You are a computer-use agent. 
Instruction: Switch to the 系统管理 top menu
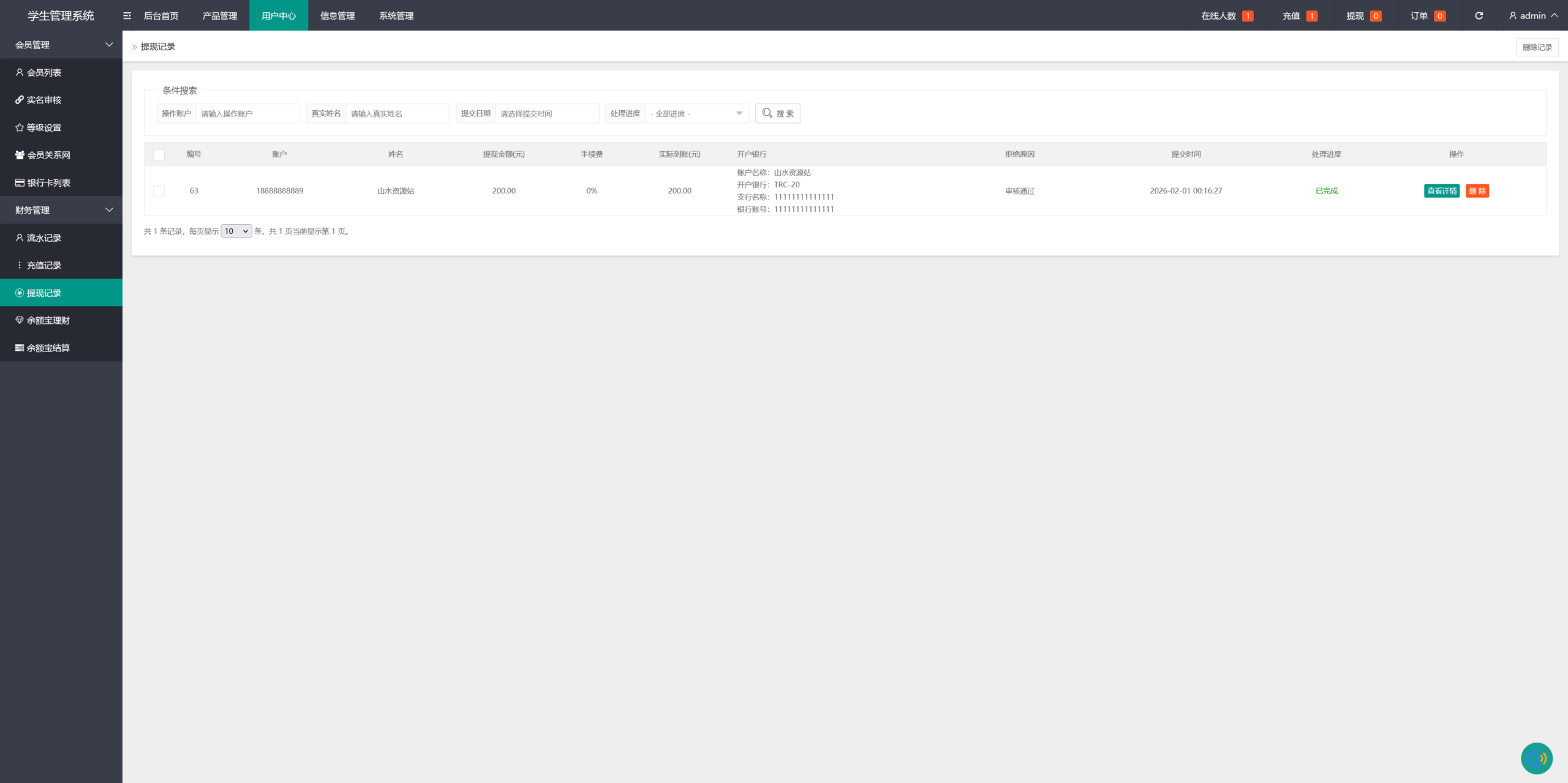[396, 16]
